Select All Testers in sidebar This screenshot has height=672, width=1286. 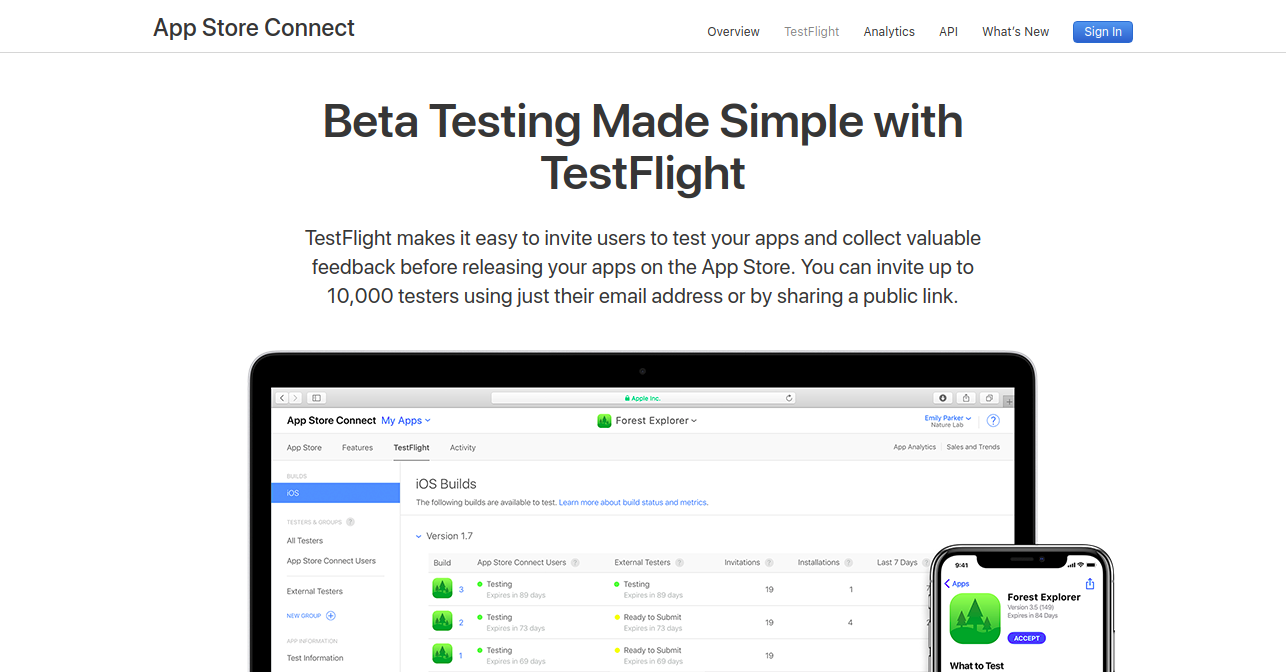[305, 541]
